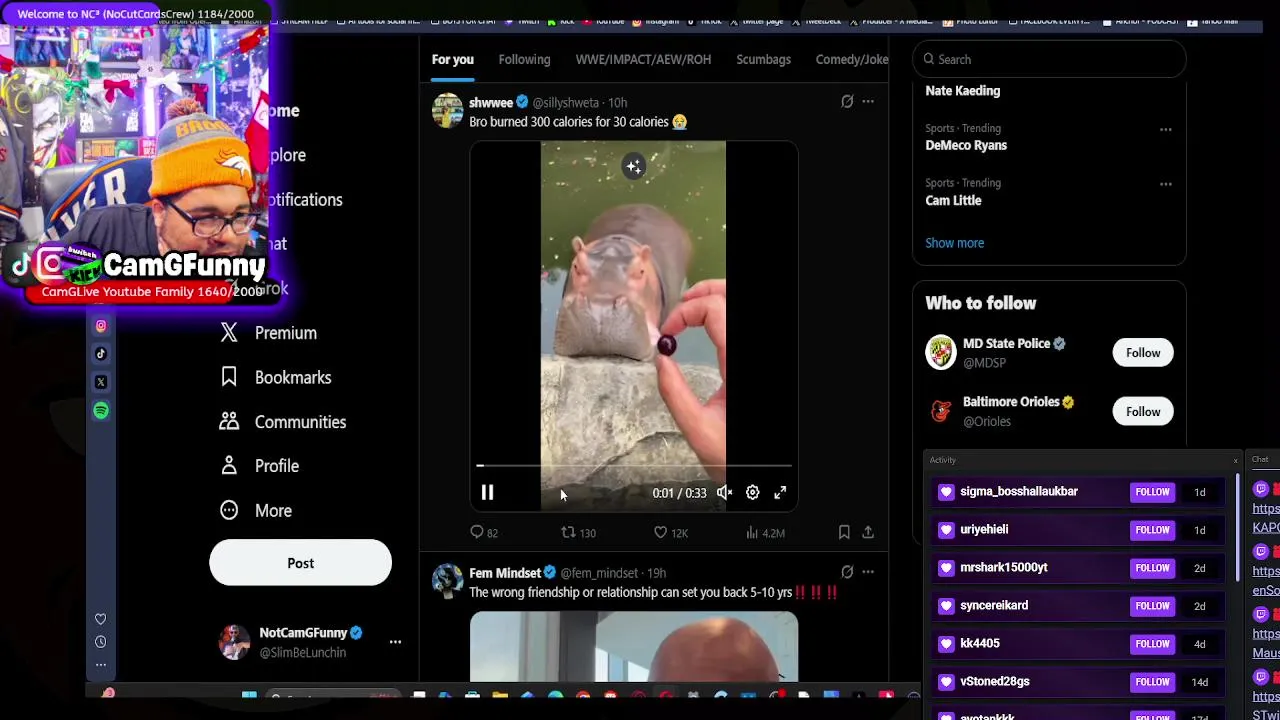Open DeMeco Ryans trending topic
Image resolution: width=1280 pixels, height=720 pixels.
[x=966, y=145]
